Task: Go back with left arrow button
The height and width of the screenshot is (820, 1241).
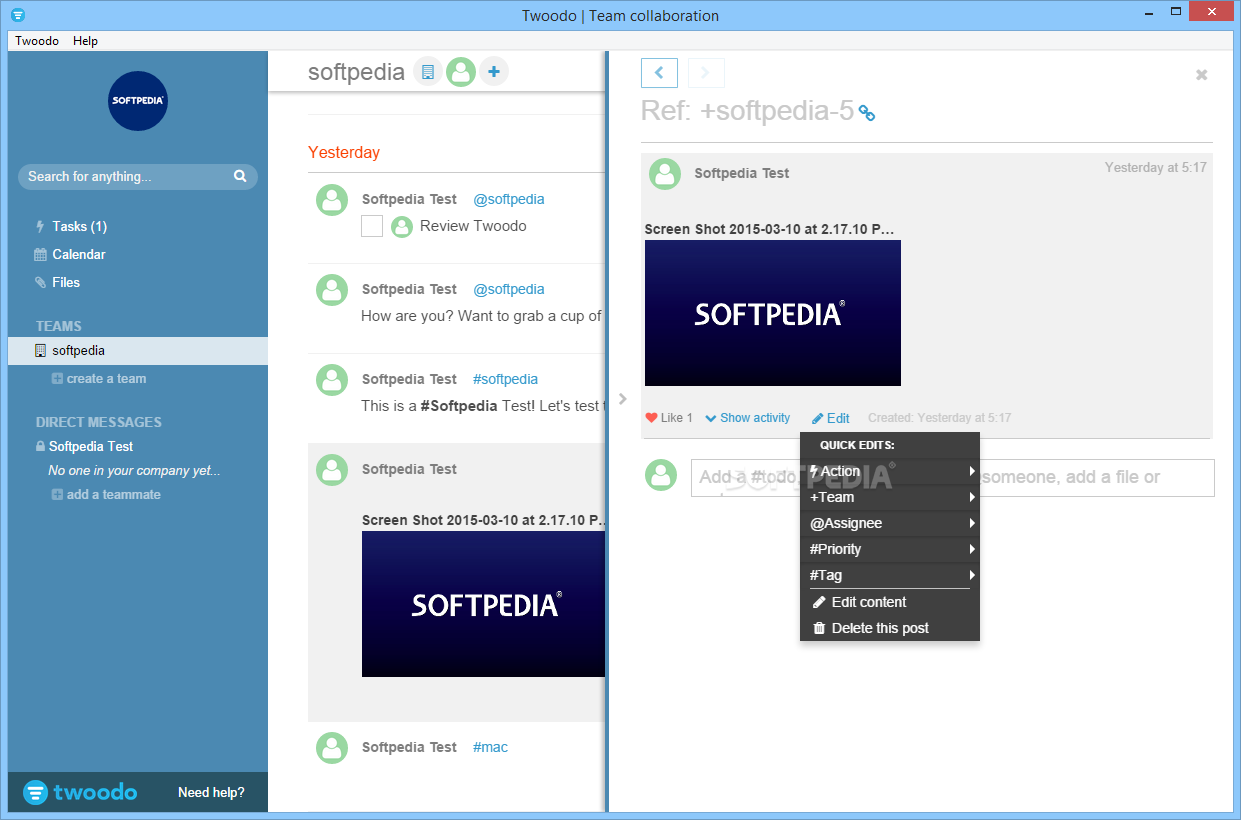Action: [659, 73]
